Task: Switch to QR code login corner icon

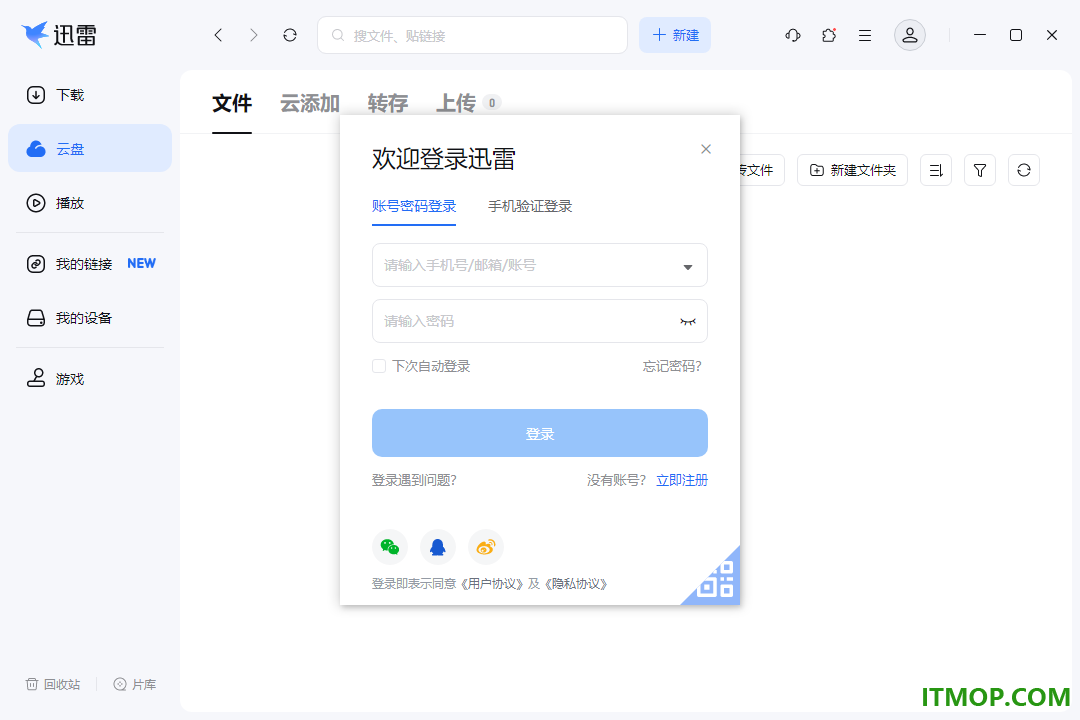Action: (x=718, y=581)
